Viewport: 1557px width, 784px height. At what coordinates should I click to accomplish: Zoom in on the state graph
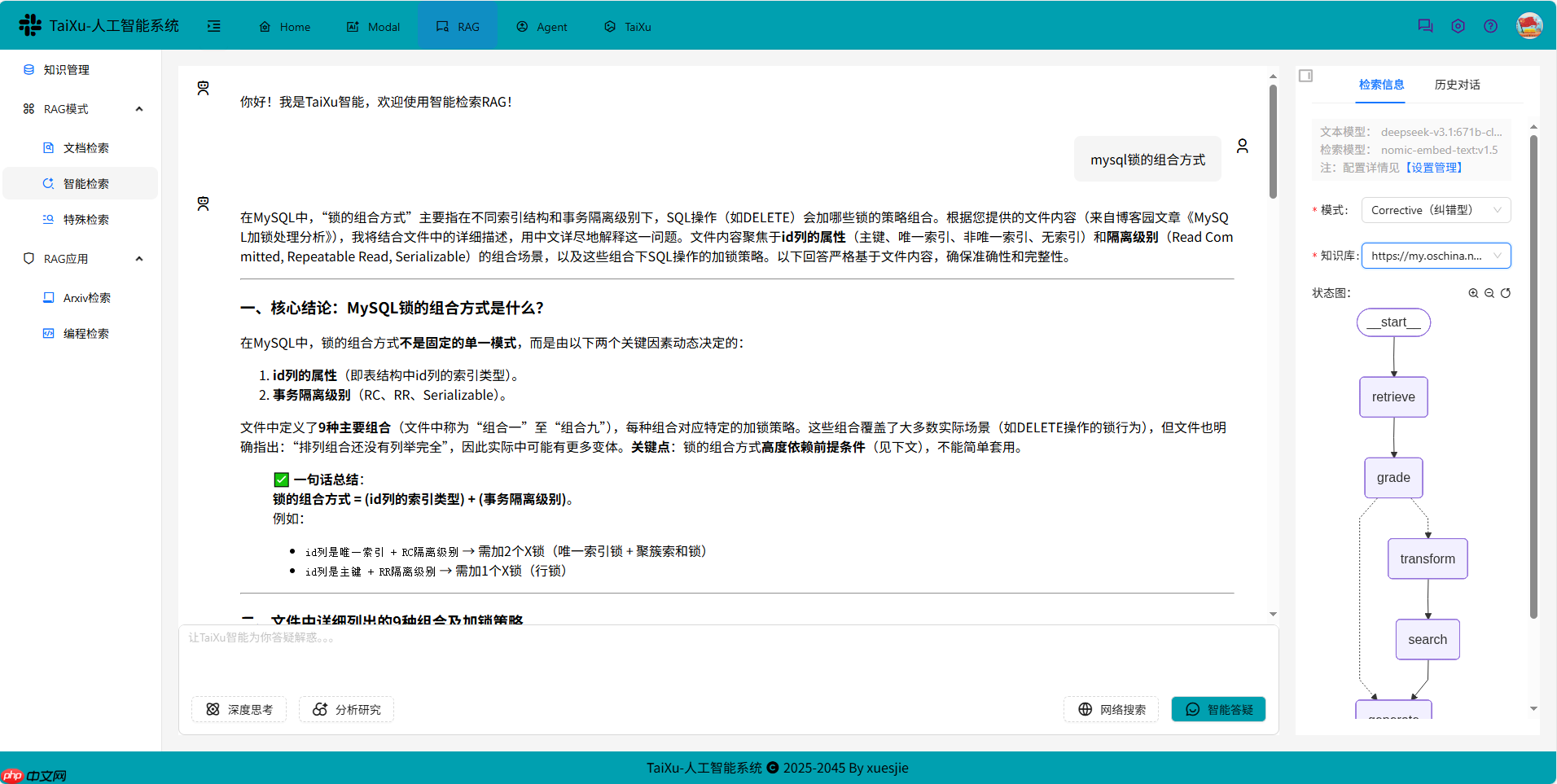pos(1474,292)
